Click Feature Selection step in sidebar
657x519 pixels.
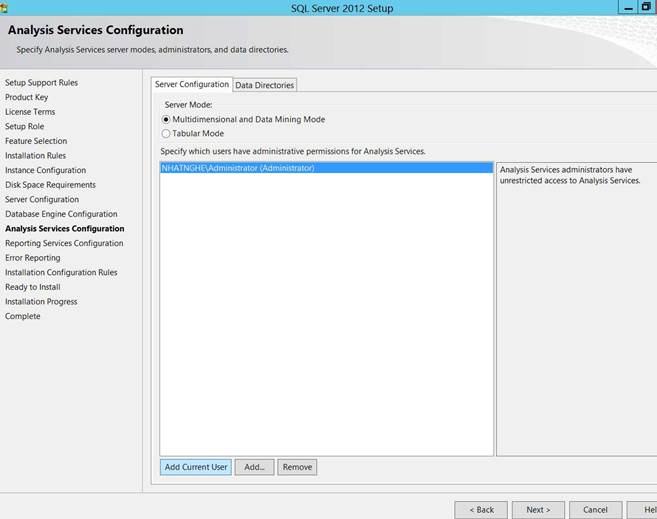point(36,141)
